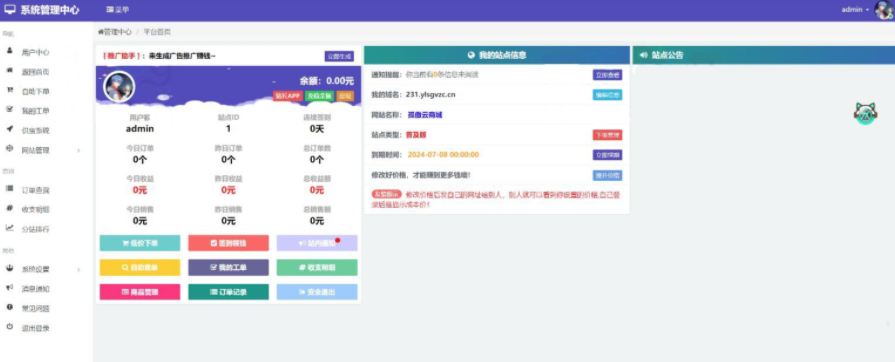The width and height of the screenshot is (895, 362).
Task: Click the dark green 订单记录 button
Action: point(228,292)
